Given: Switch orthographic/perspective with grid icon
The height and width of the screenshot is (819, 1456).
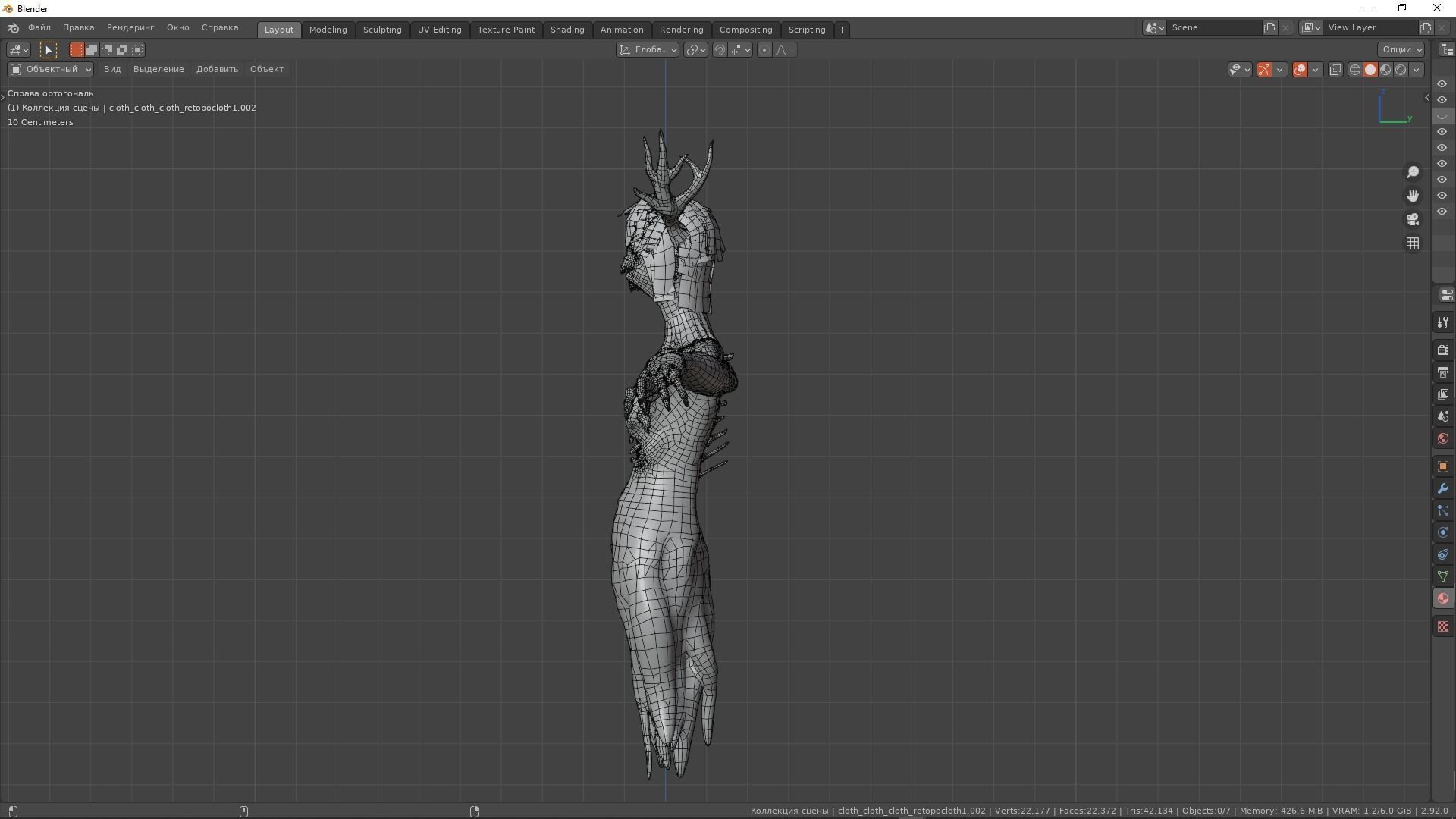Looking at the screenshot, I should [1412, 244].
